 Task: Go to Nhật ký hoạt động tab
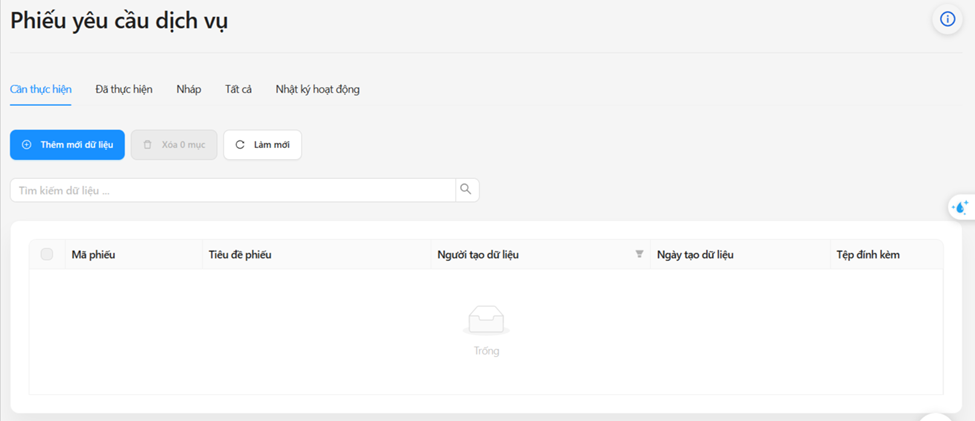(x=318, y=89)
